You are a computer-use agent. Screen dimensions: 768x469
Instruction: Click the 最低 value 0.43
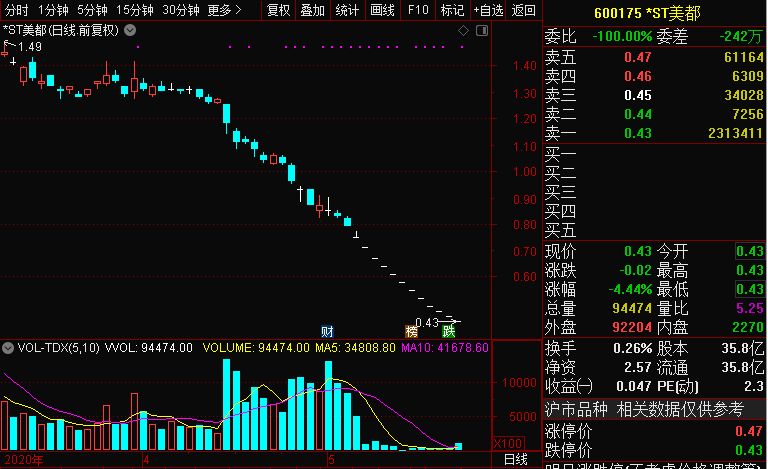[x=750, y=289]
